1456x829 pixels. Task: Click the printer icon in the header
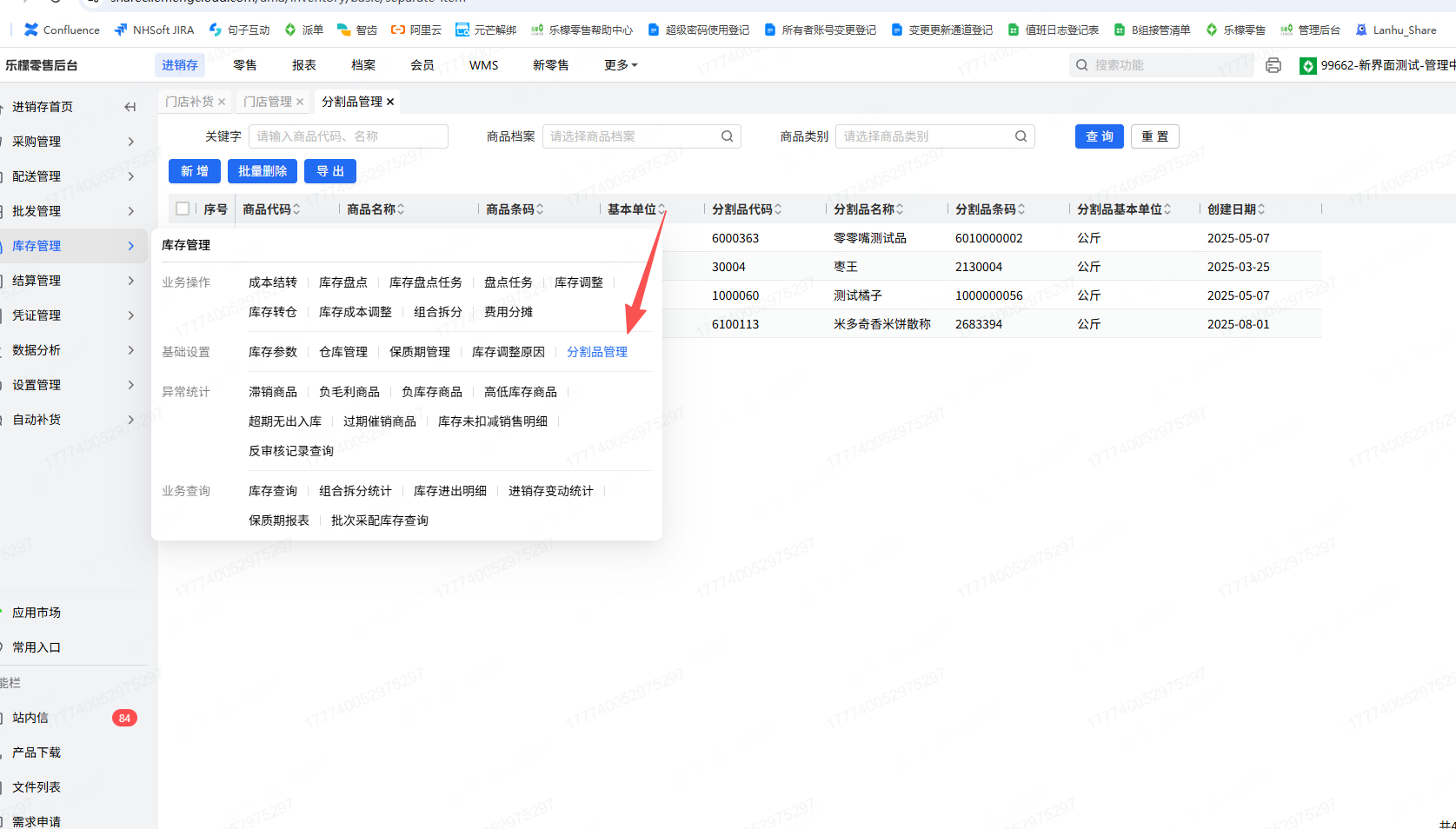pos(1273,65)
